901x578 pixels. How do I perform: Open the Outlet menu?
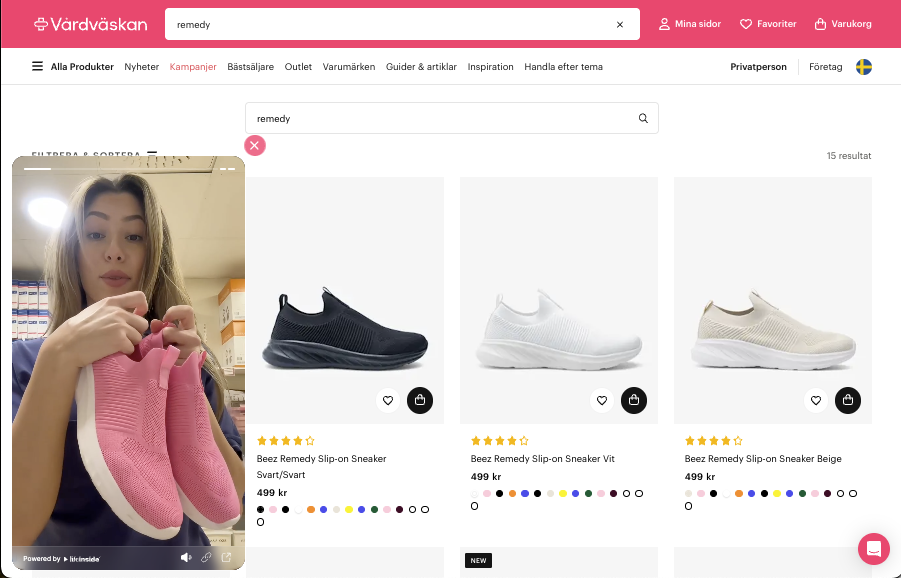tap(298, 67)
